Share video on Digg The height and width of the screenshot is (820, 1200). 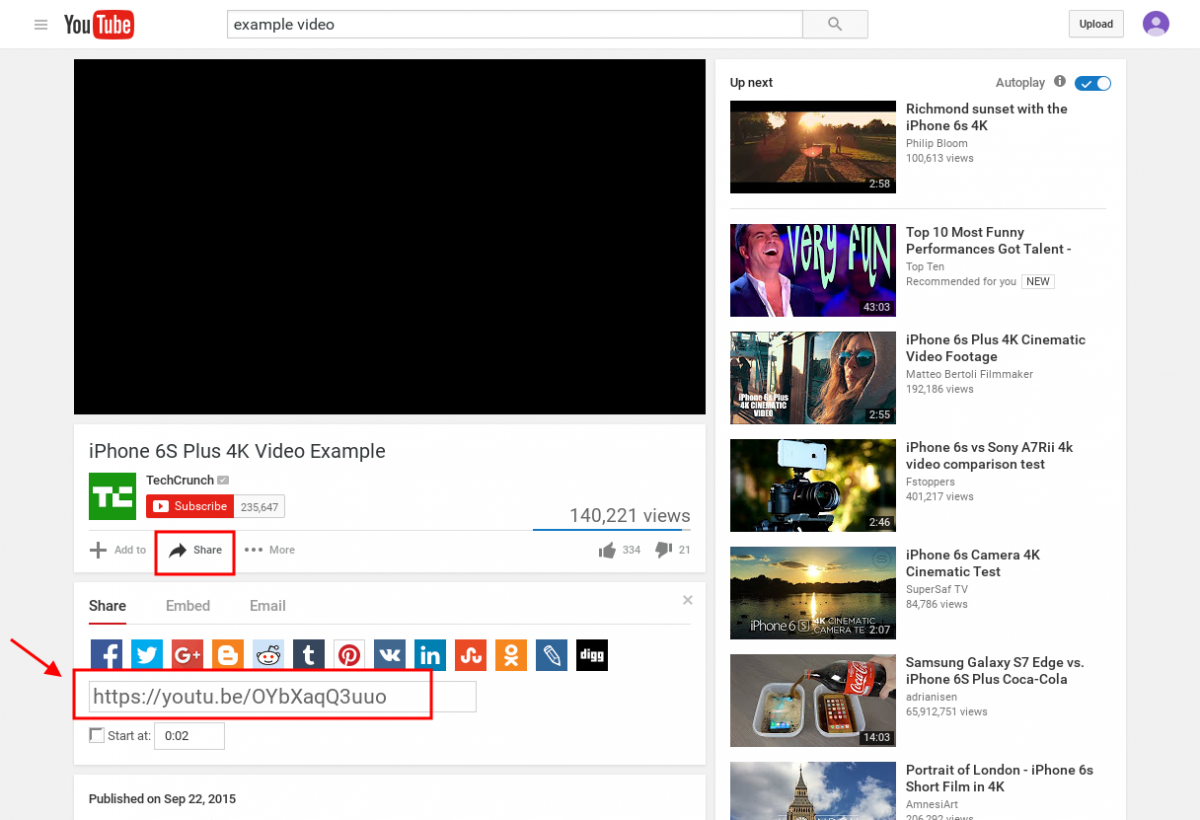[592, 655]
